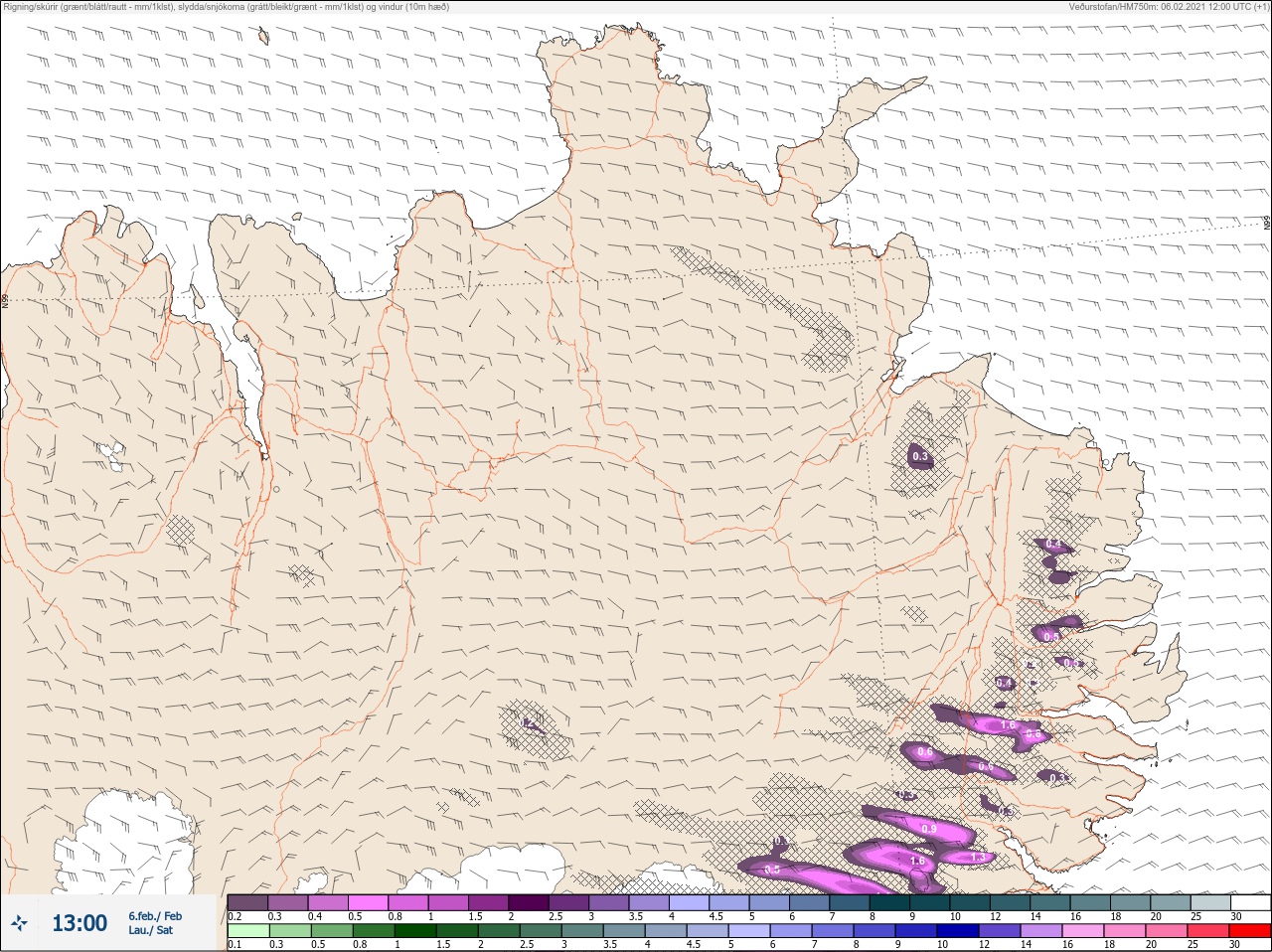Select the 1.5 swatch in purple snow legend
The image size is (1272, 952).
[489, 902]
